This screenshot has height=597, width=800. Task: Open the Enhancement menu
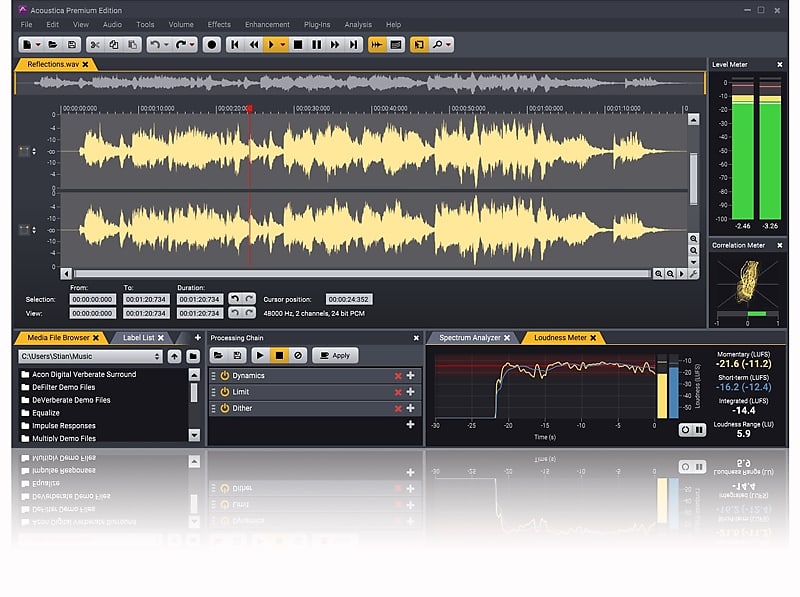(x=267, y=24)
